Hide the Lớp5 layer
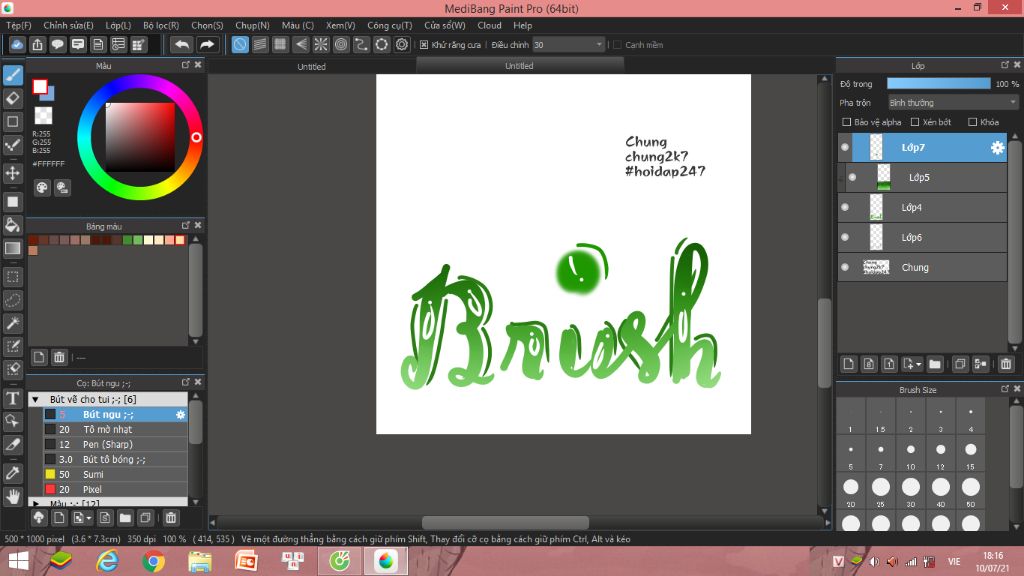Image resolution: width=1024 pixels, height=576 pixels. point(852,178)
